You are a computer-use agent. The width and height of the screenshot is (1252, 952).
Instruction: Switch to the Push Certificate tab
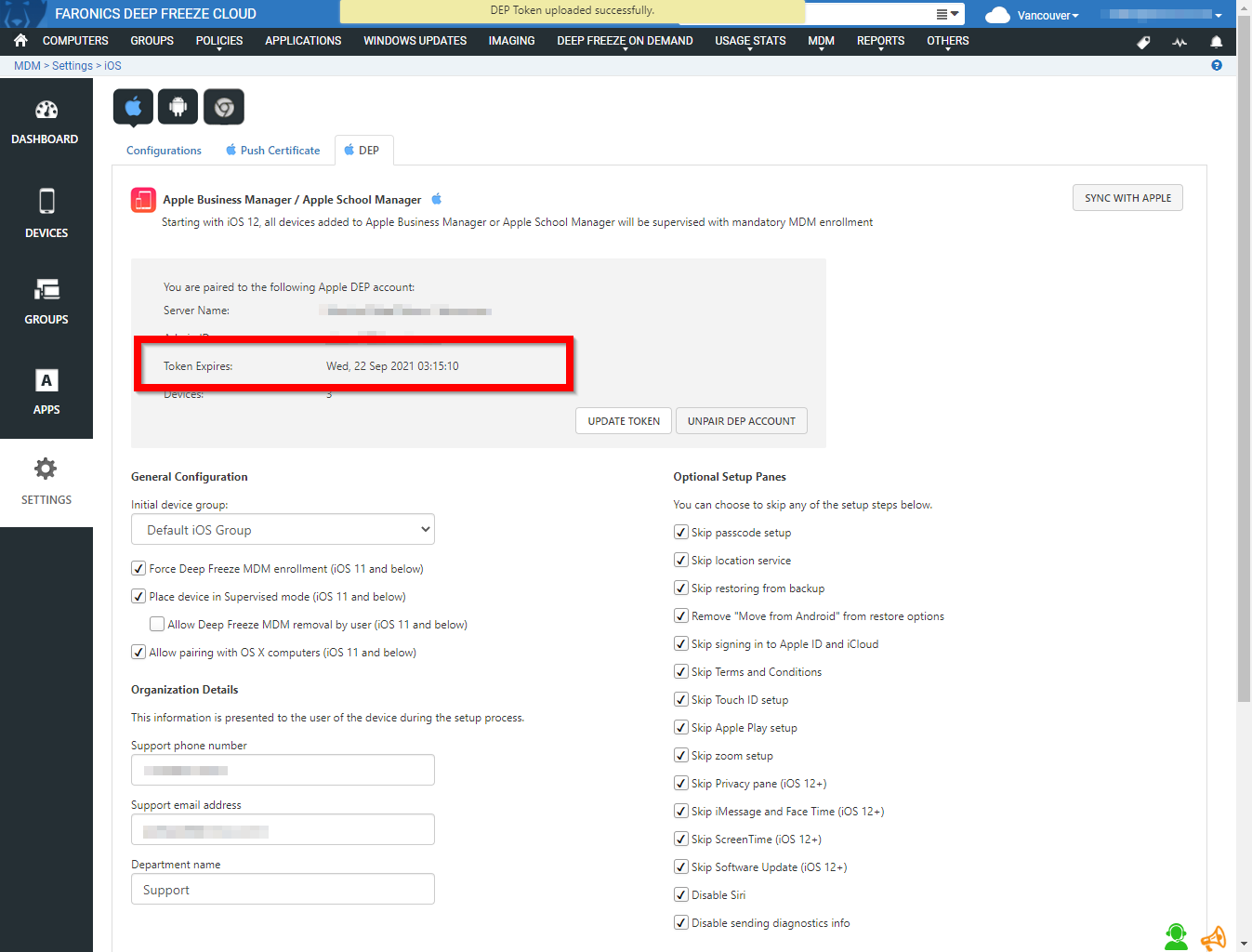click(272, 151)
